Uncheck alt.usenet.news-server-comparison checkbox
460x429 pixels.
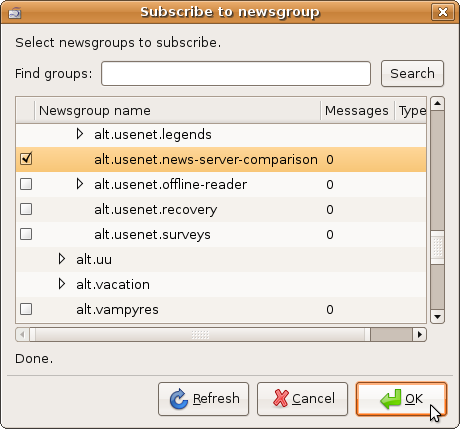(26, 159)
